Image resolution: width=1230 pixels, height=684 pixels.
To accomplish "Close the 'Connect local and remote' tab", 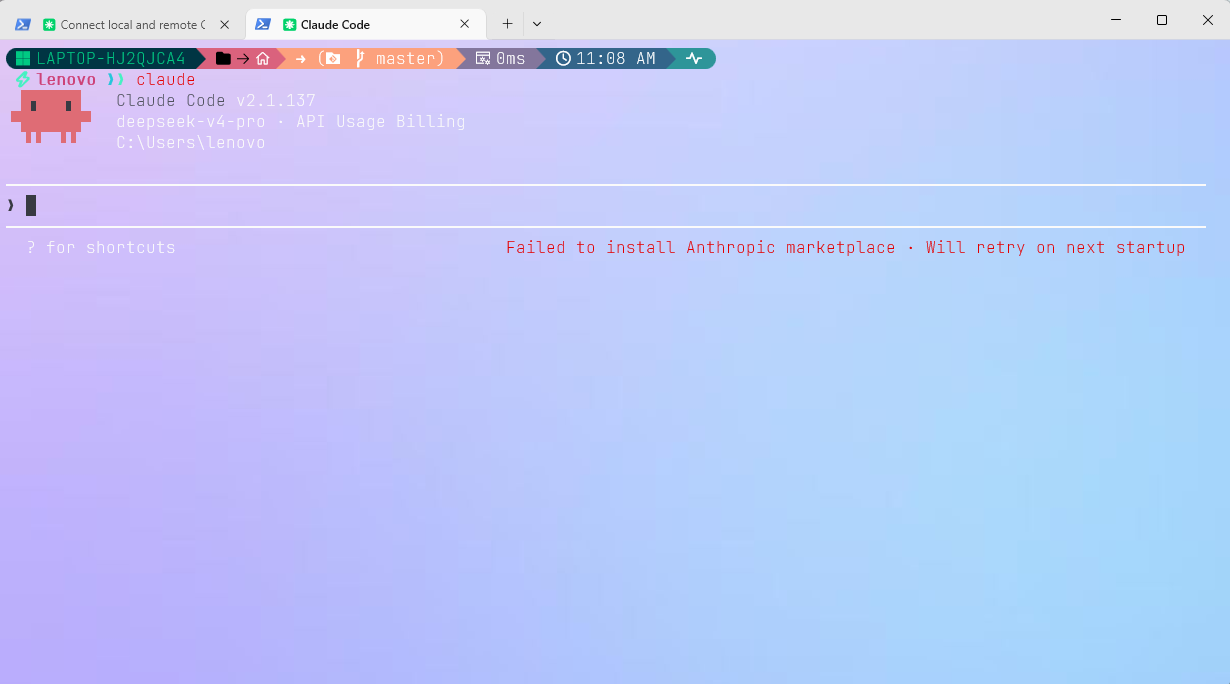I will click(224, 24).
